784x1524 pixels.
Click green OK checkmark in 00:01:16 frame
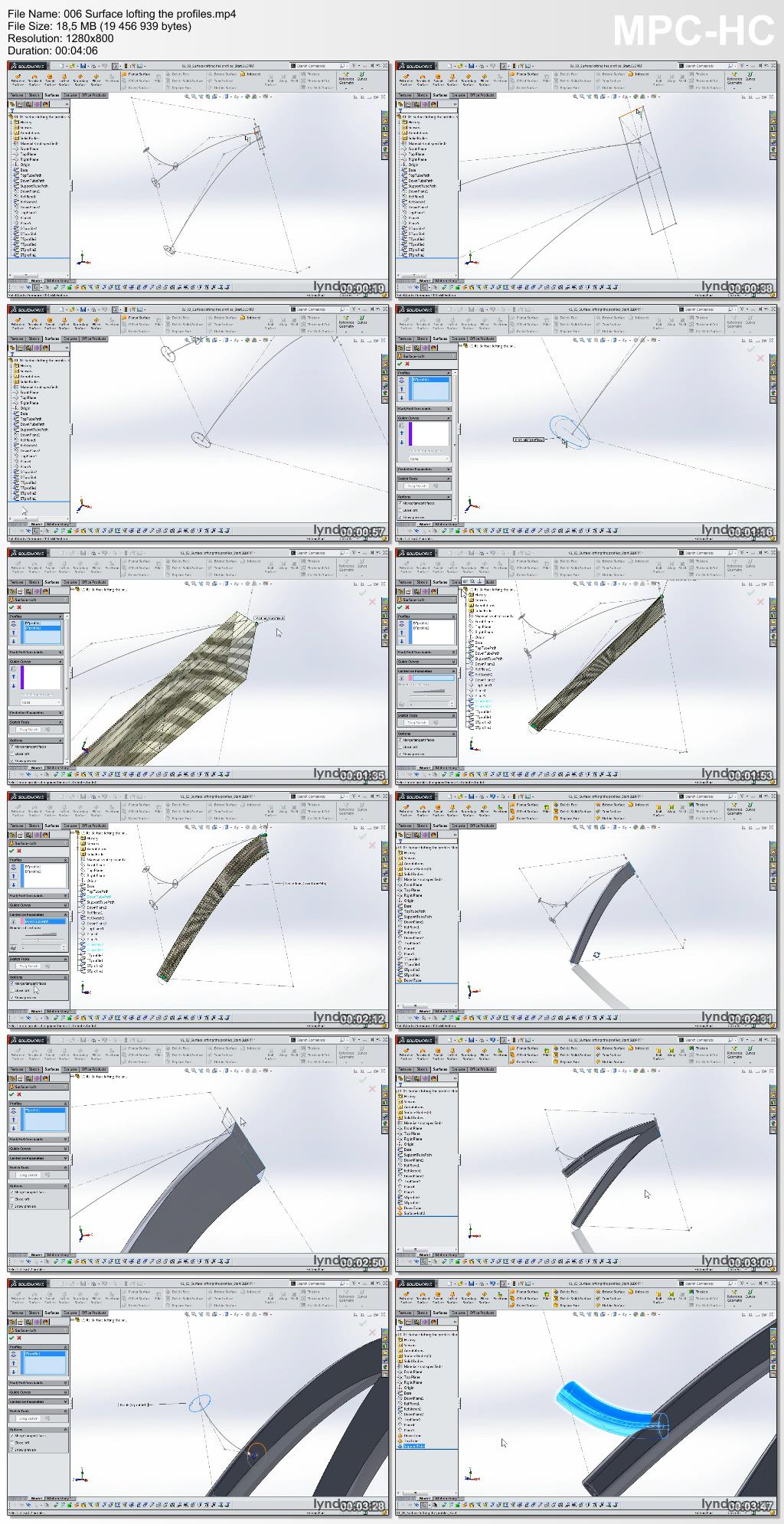(400, 365)
